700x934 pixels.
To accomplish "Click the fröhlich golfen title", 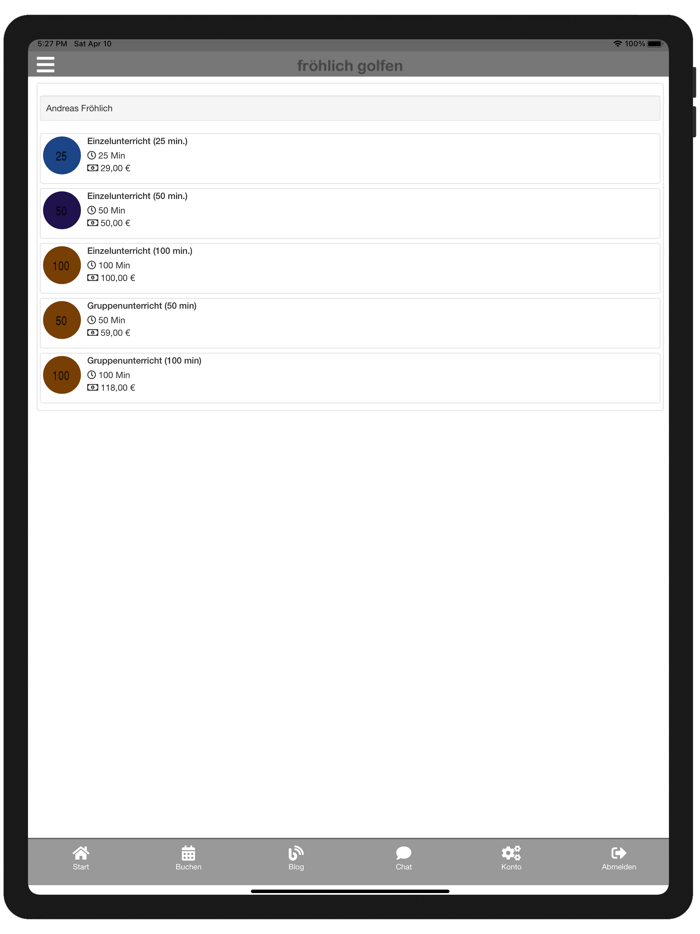I will pos(350,66).
